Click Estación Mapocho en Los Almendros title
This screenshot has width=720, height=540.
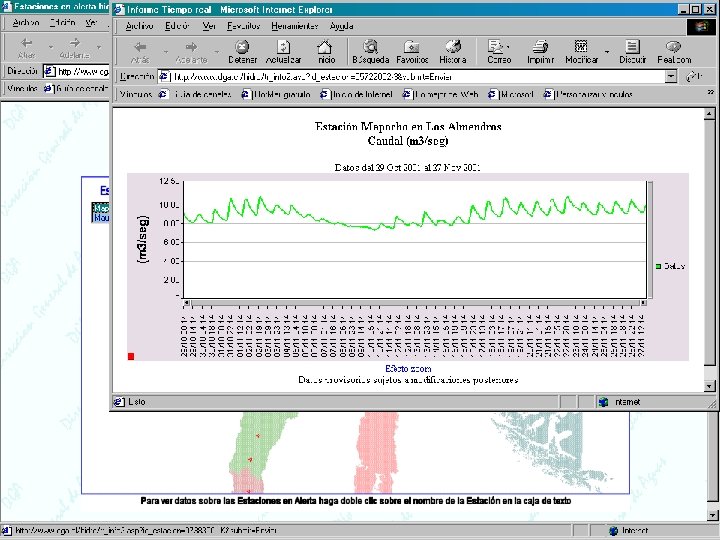[x=408, y=126]
